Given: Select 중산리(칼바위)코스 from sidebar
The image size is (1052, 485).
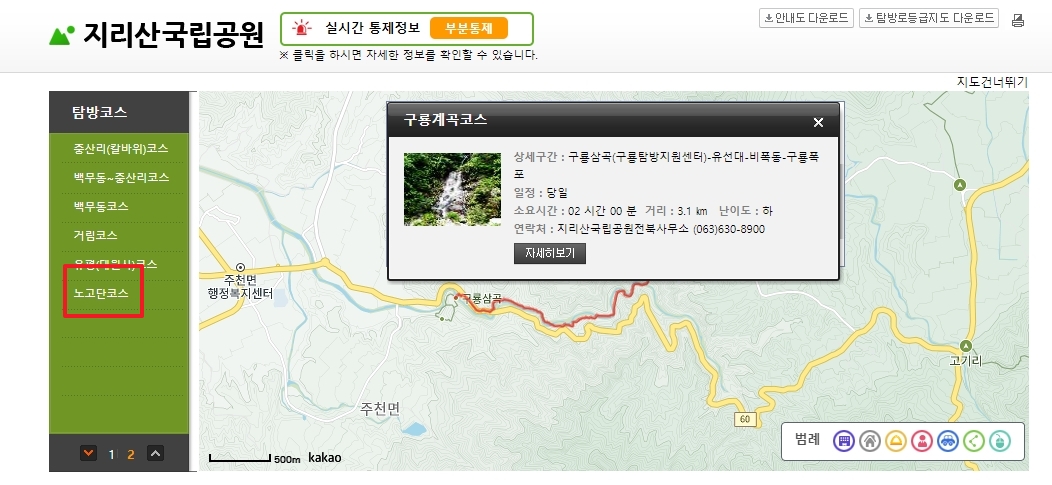Looking at the screenshot, I should (x=121, y=148).
